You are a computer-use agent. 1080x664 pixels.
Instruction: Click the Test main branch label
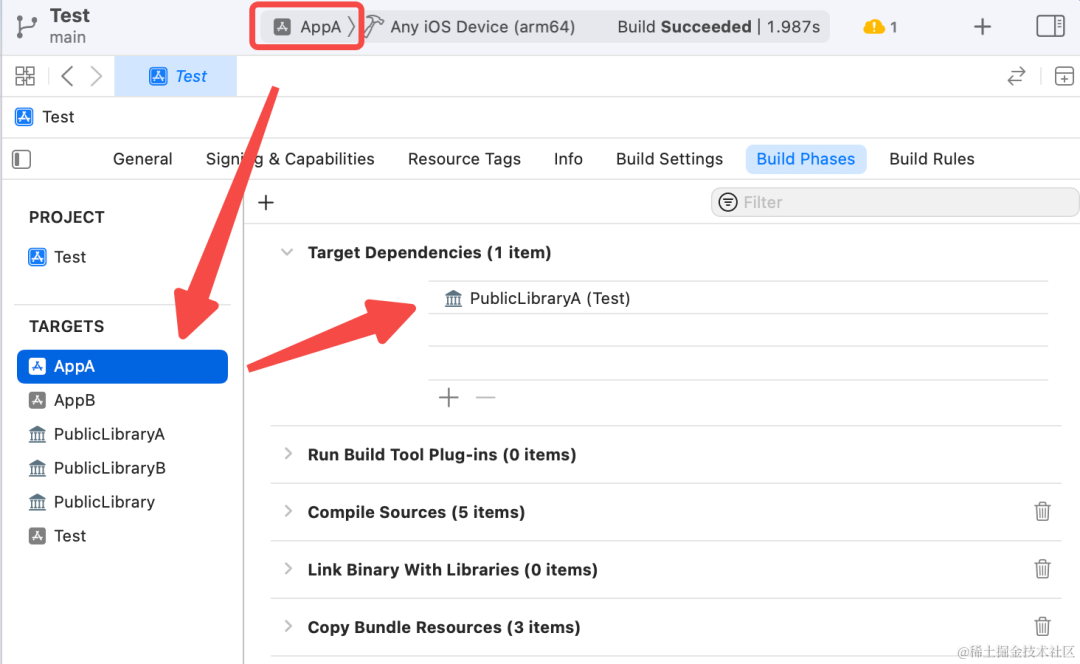click(x=69, y=26)
